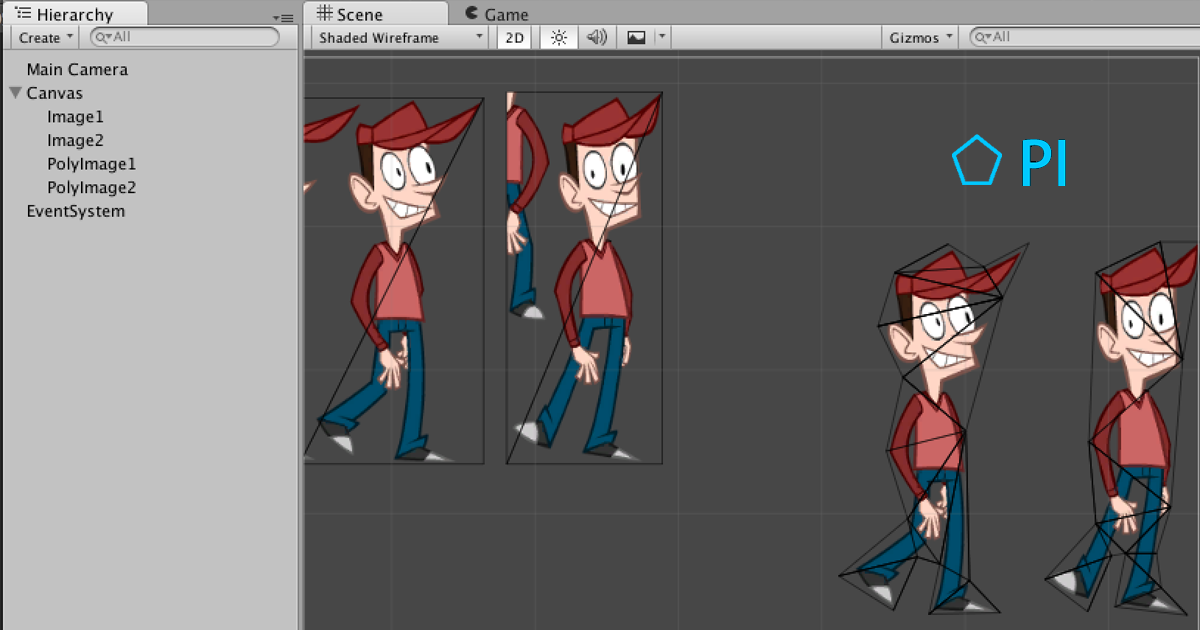Select Canvas object in Hierarchy
Image resolution: width=1200 pixels, height=630 pixels.
(54, 93)
